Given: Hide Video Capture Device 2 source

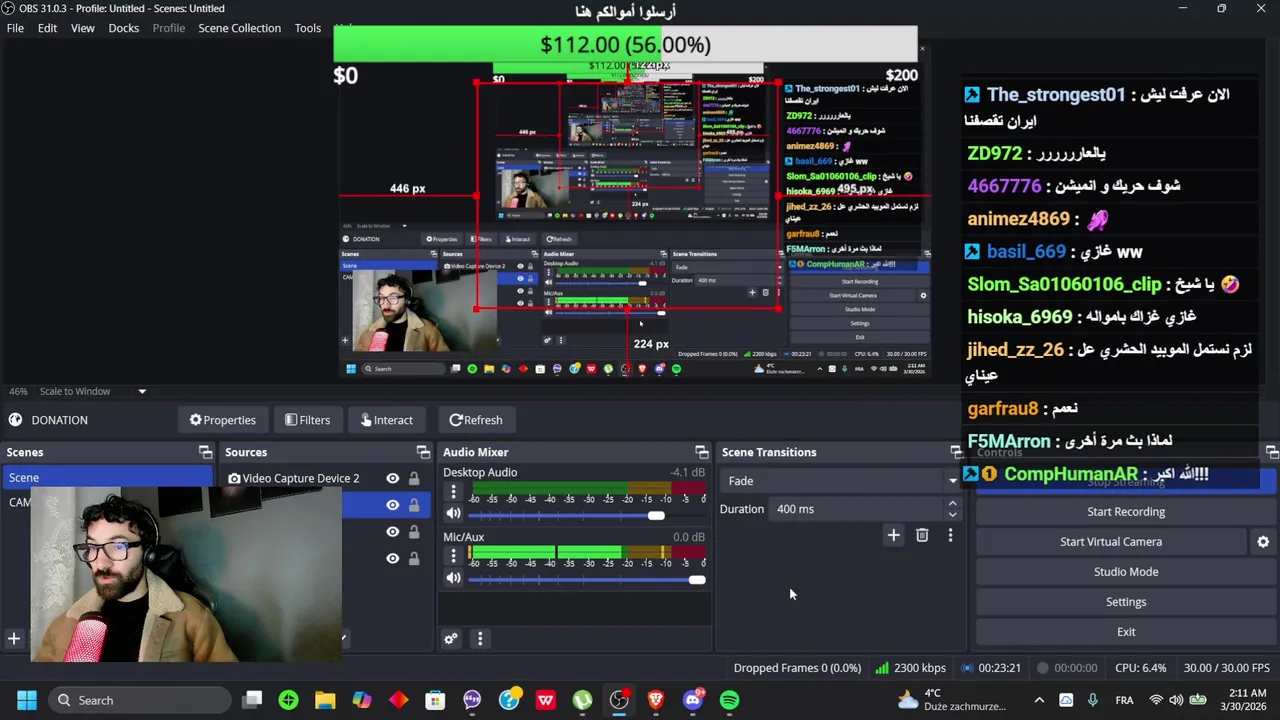Looking at the screenshot, I should 393,478.
